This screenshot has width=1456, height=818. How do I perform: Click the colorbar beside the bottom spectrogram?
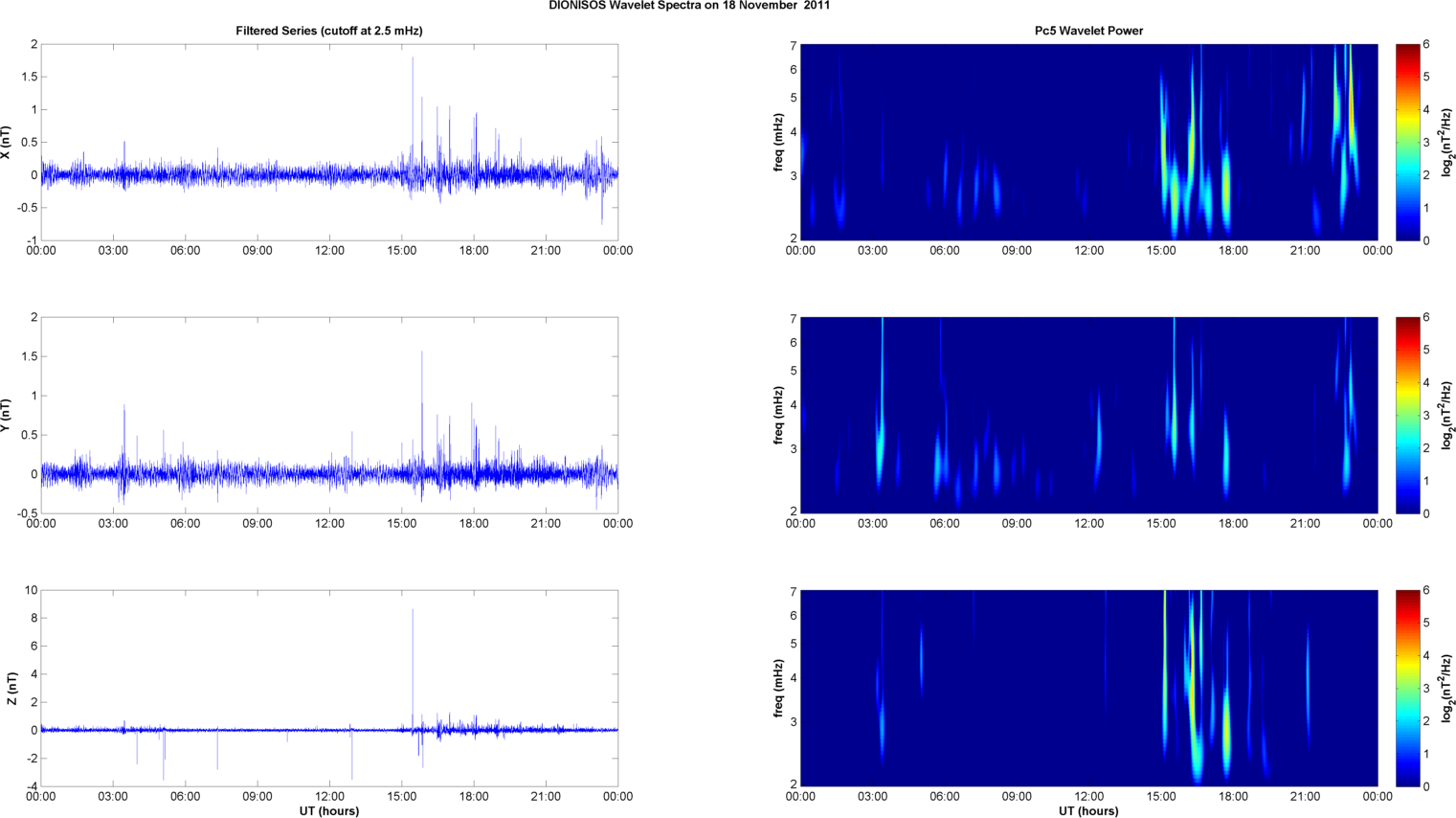[x=1407, y=688]
